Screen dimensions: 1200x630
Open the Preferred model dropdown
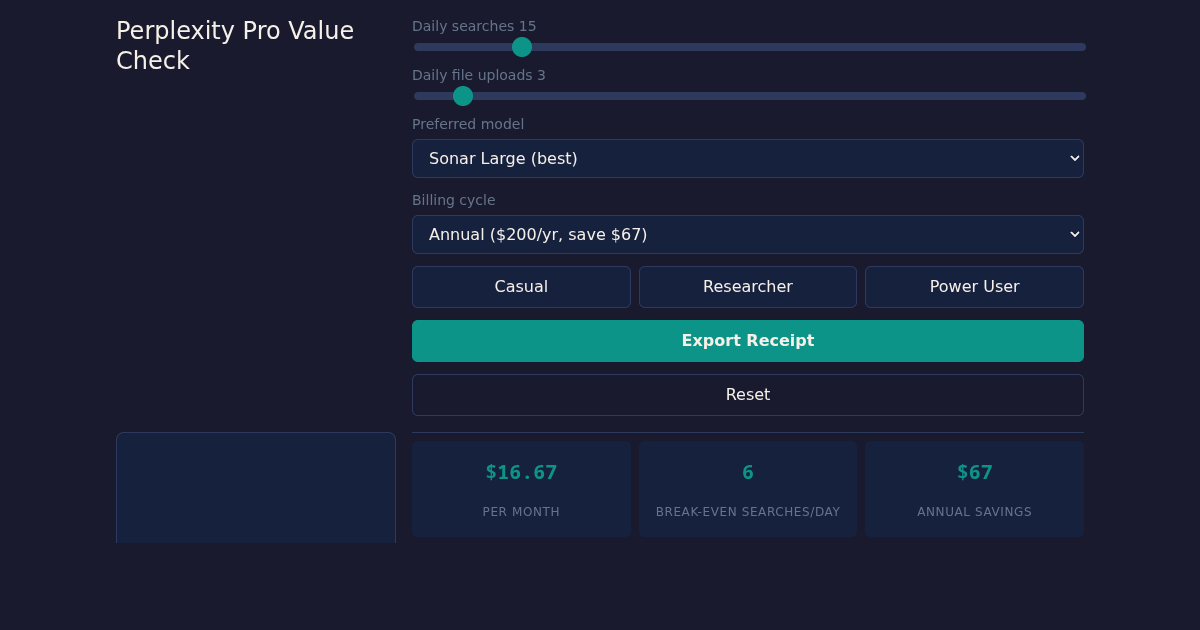(x=748, y=158)
